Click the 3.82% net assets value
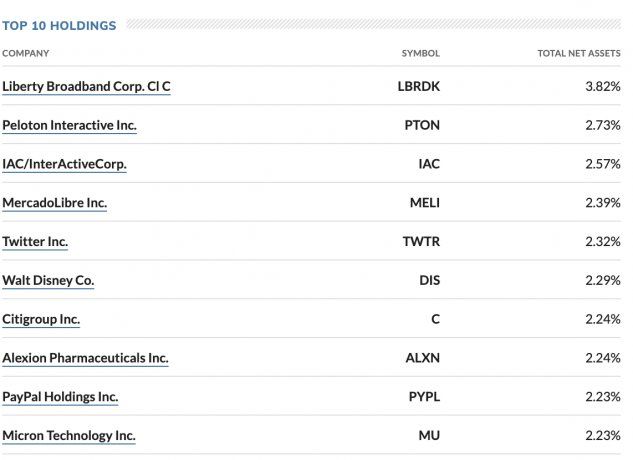This screenshot has height=460, width=633. pos(603,86)
